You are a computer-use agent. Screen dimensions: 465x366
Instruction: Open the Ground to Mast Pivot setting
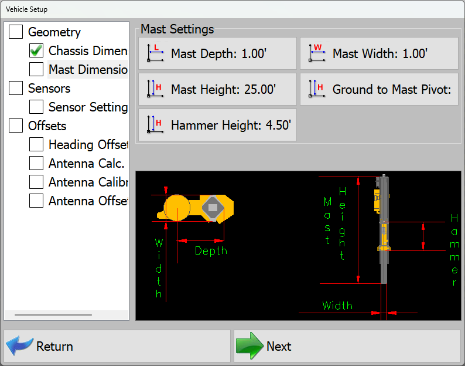pyautogui.click(x=379, y=89)
